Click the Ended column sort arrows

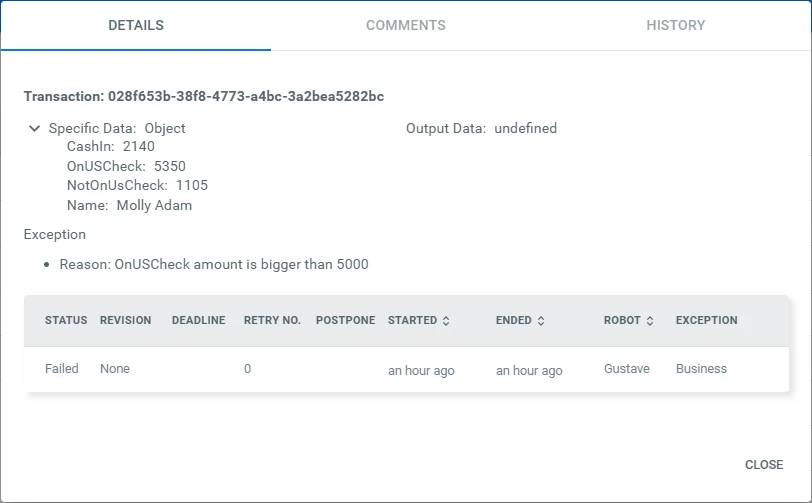[x=541, y=321]
